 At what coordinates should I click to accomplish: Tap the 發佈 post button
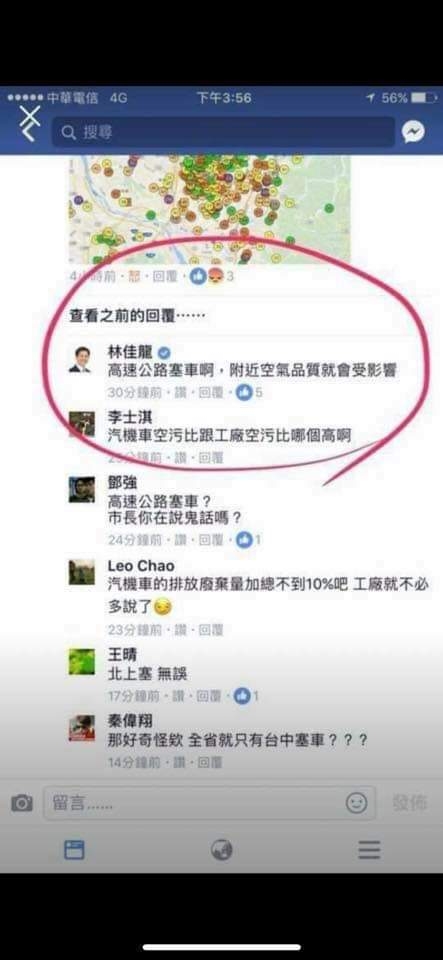click(410, 803)
